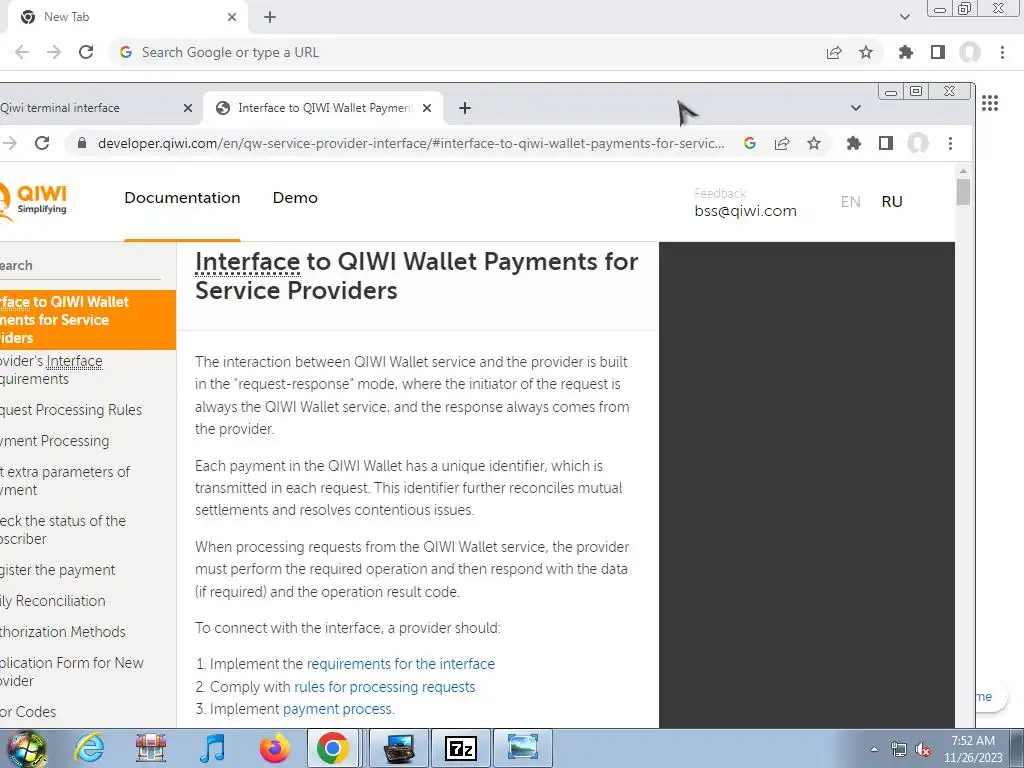The height and width of the screenshot is (768, 1024).
Task: Switch language to EN
Action: [850, 202]
